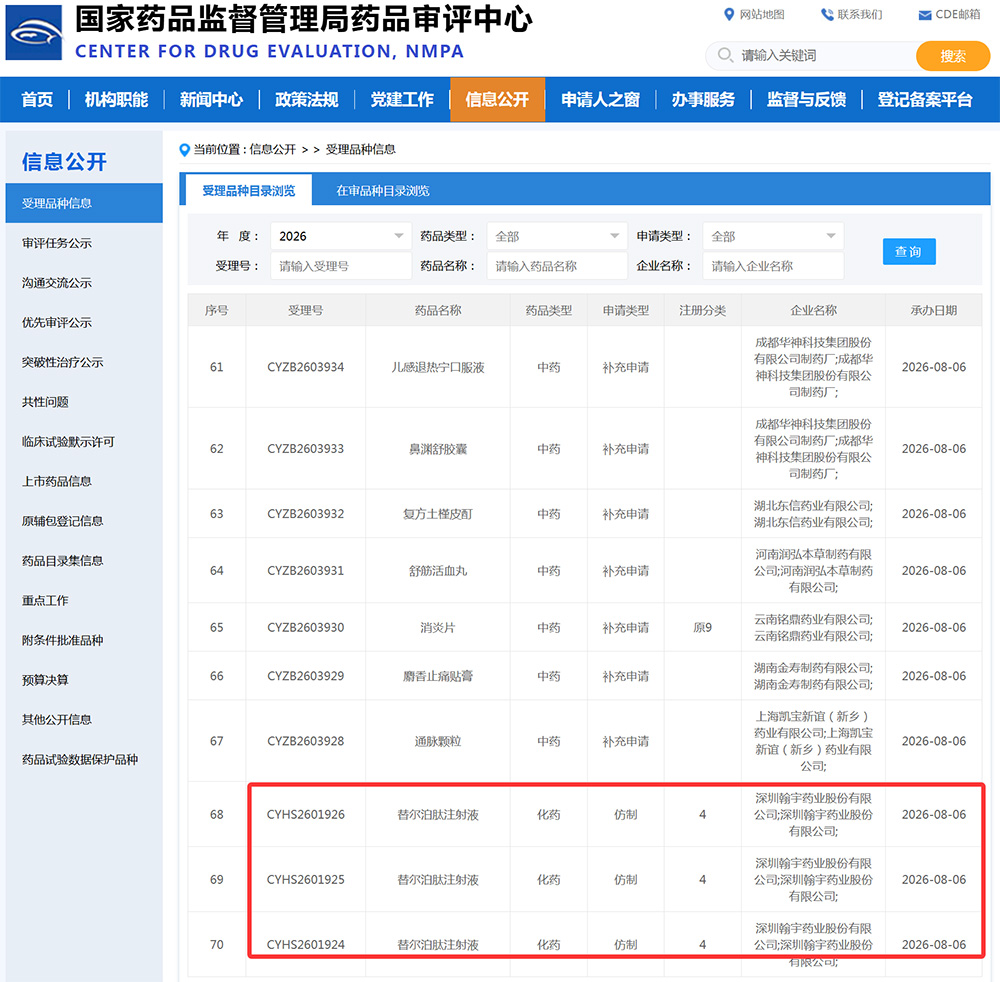This screenshot has width=1000, height=982.
Task: Click the 网站地图 link
Action: 761,15
